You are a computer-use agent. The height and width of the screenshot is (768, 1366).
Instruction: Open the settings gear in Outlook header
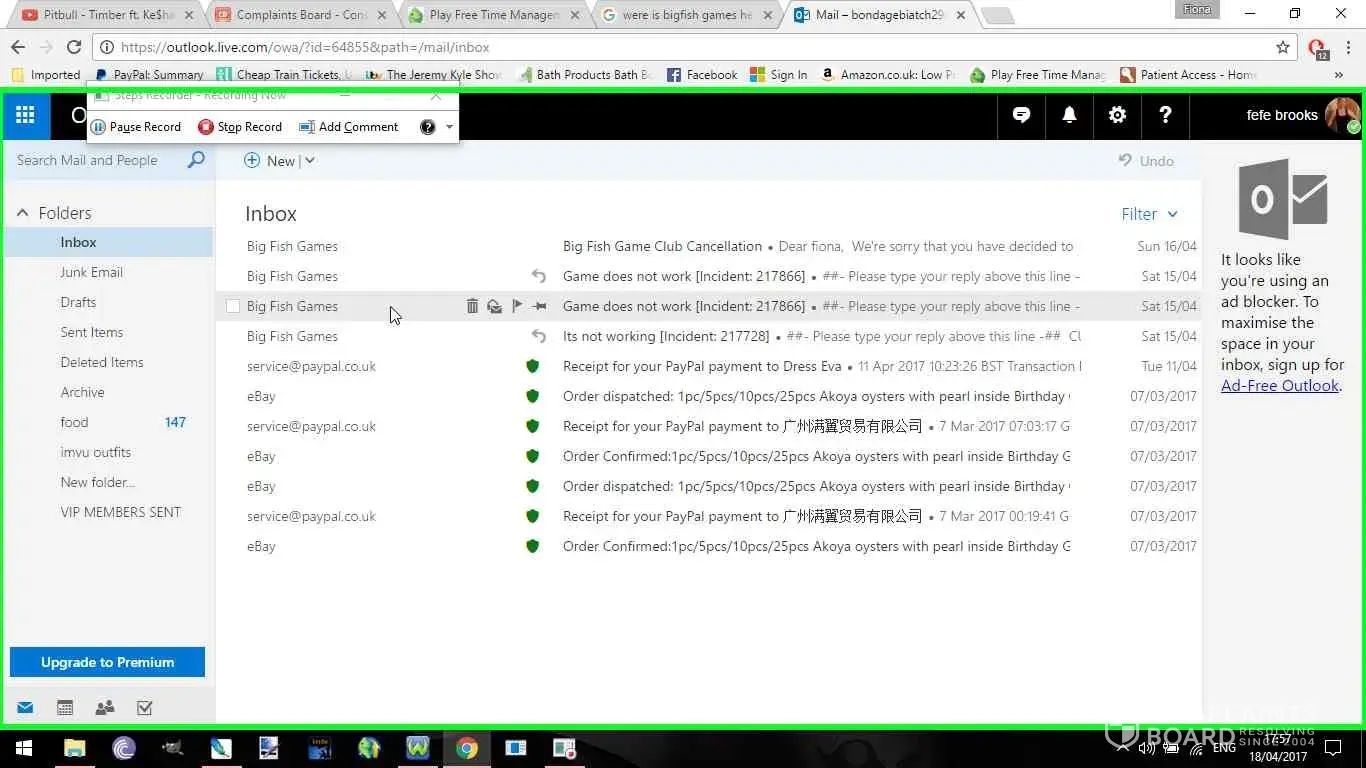(1117, 115)
